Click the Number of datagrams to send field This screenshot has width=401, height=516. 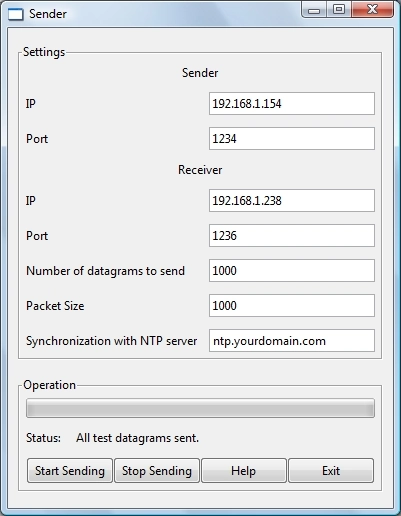(x=292, y=270)
